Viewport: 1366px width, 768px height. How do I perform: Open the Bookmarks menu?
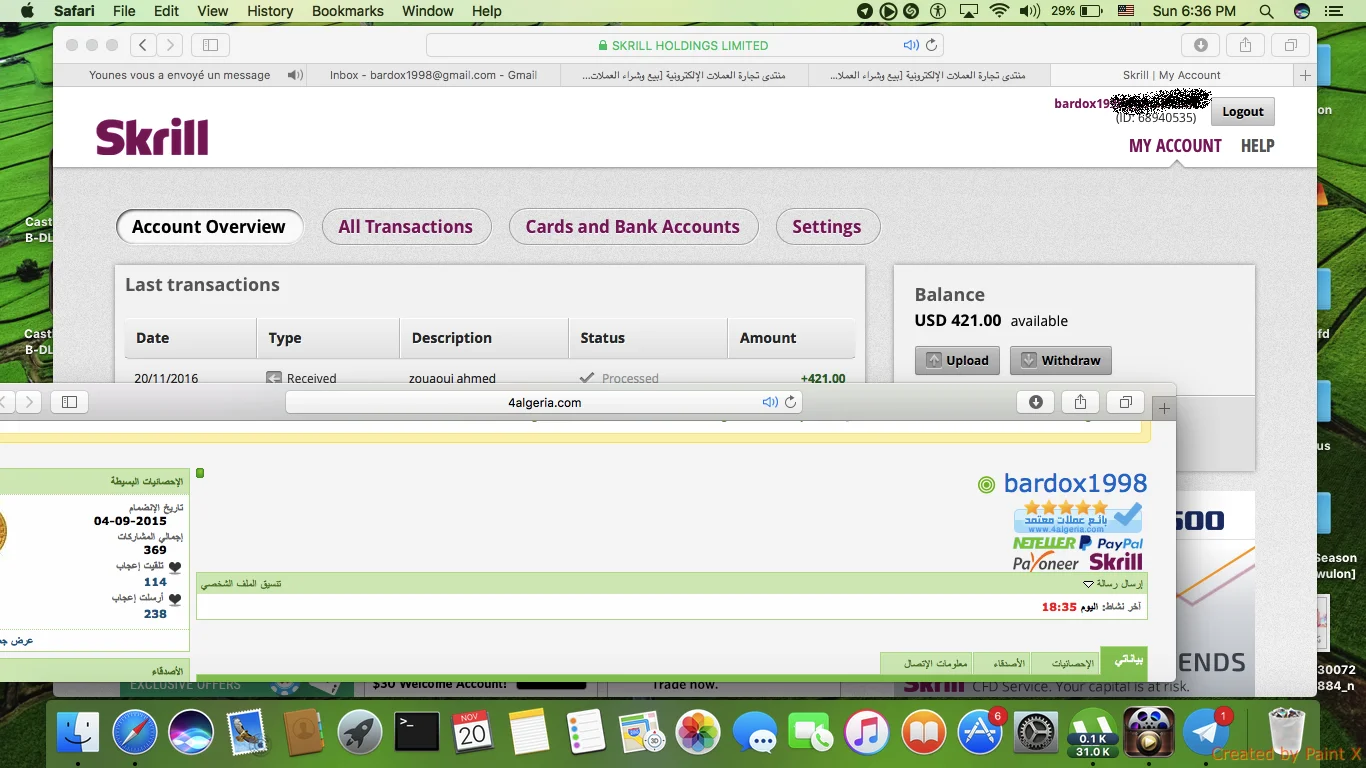347,11
